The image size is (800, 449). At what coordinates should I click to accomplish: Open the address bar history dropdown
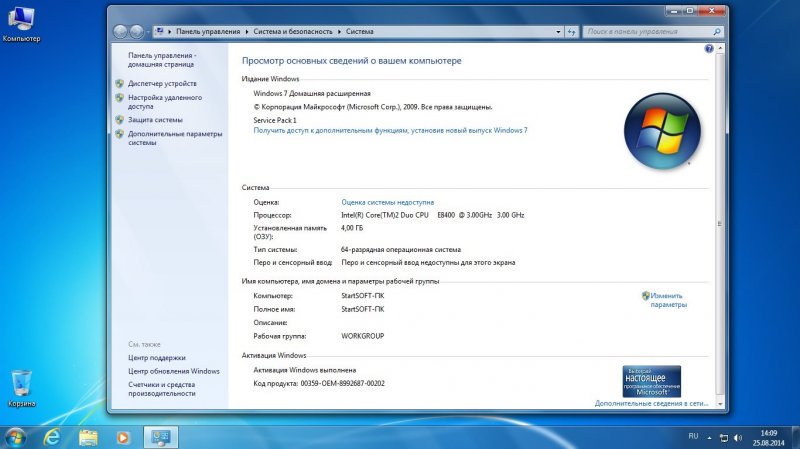point(558,32)
